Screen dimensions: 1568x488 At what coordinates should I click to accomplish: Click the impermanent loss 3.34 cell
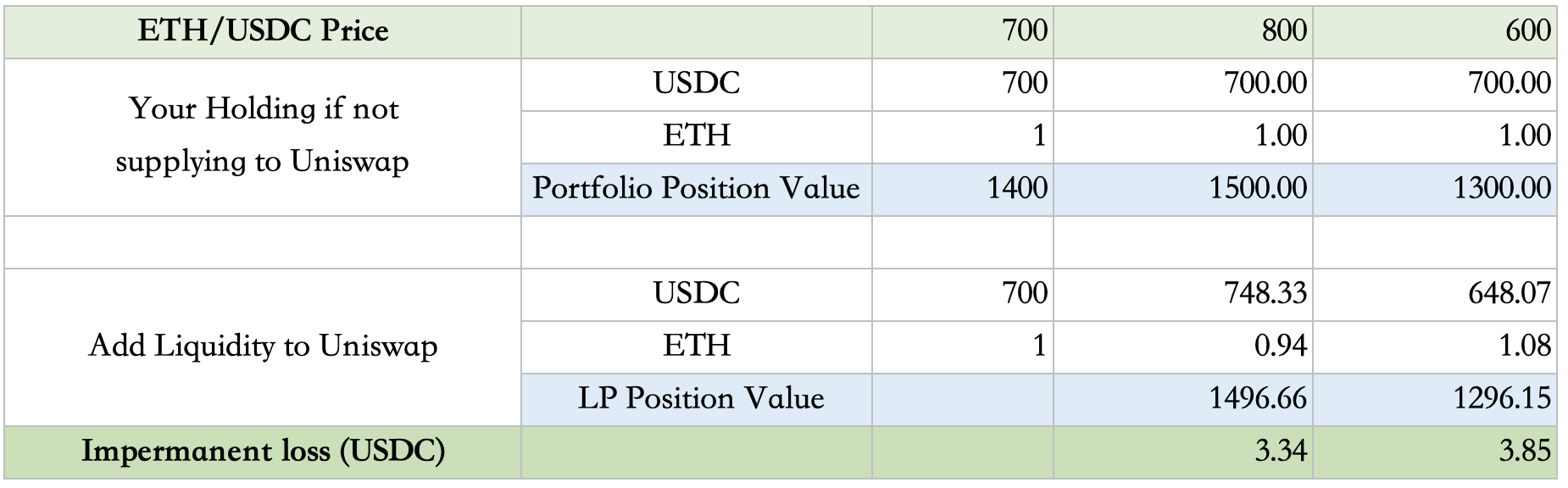click(1182, 452)
